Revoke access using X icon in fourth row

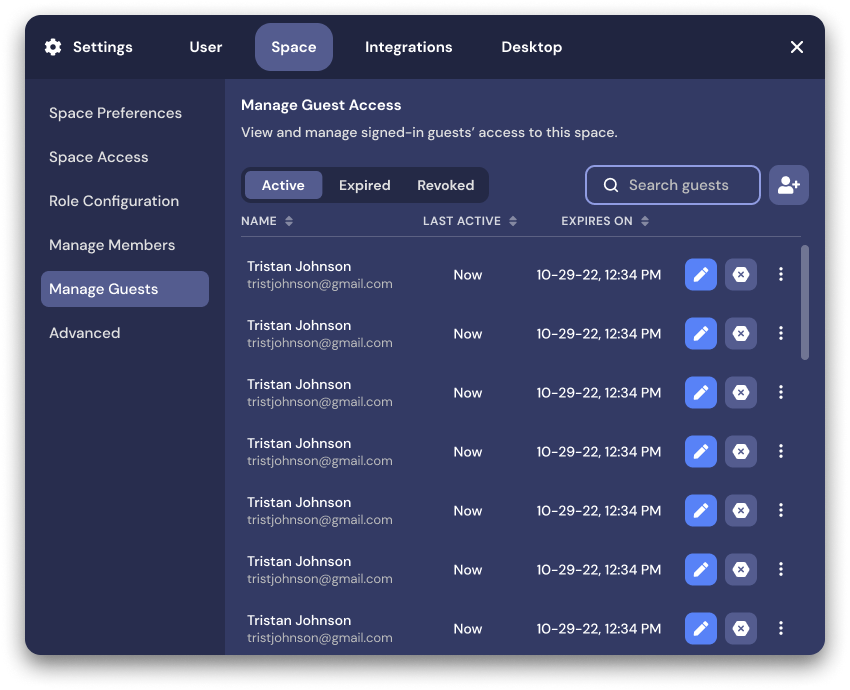[741, 452]
